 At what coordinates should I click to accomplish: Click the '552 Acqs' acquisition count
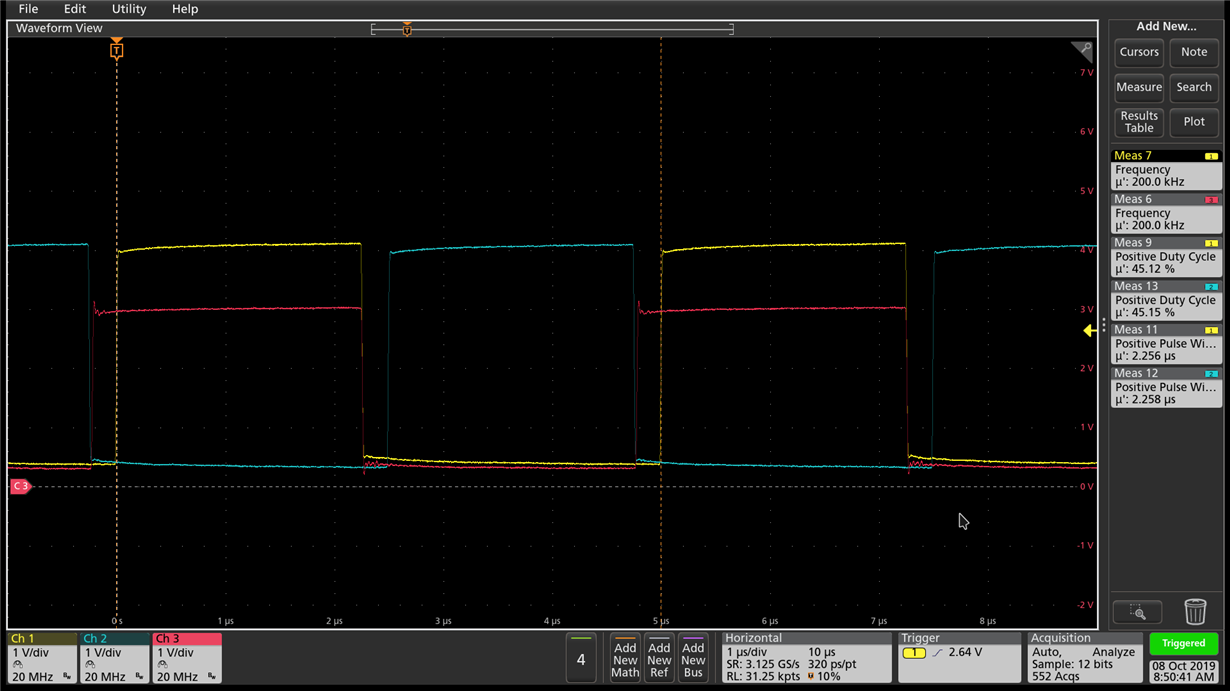tap(1057, 677)
